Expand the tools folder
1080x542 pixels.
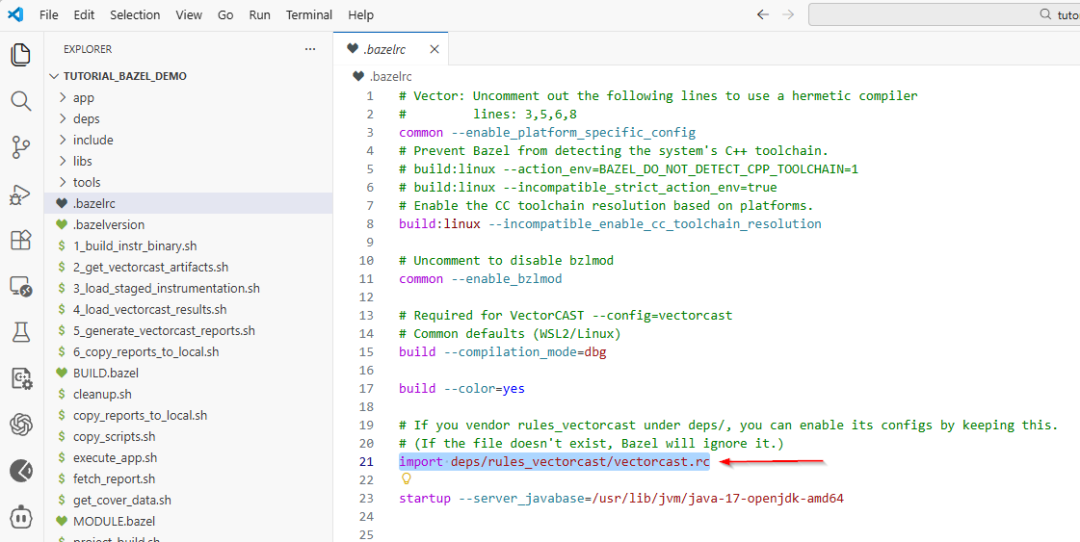188,182
